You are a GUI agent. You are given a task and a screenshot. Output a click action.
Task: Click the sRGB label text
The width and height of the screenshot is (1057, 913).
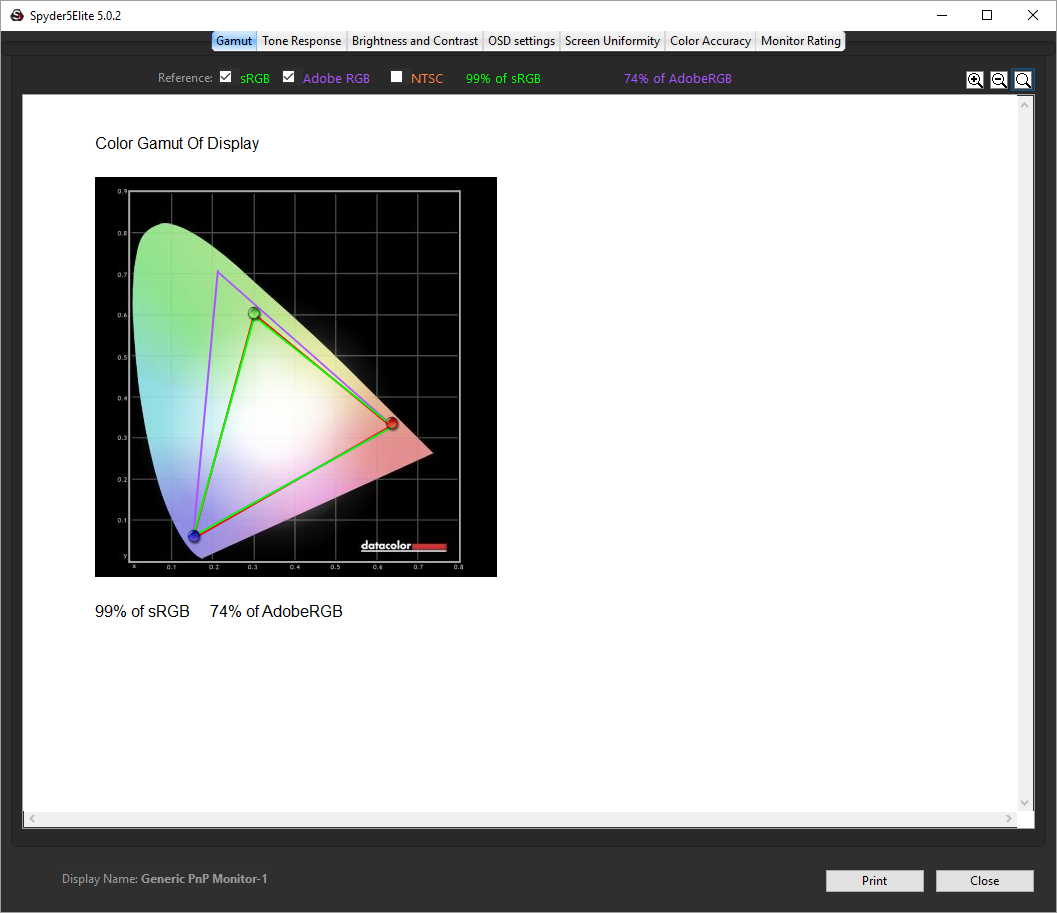pos(255,78)
